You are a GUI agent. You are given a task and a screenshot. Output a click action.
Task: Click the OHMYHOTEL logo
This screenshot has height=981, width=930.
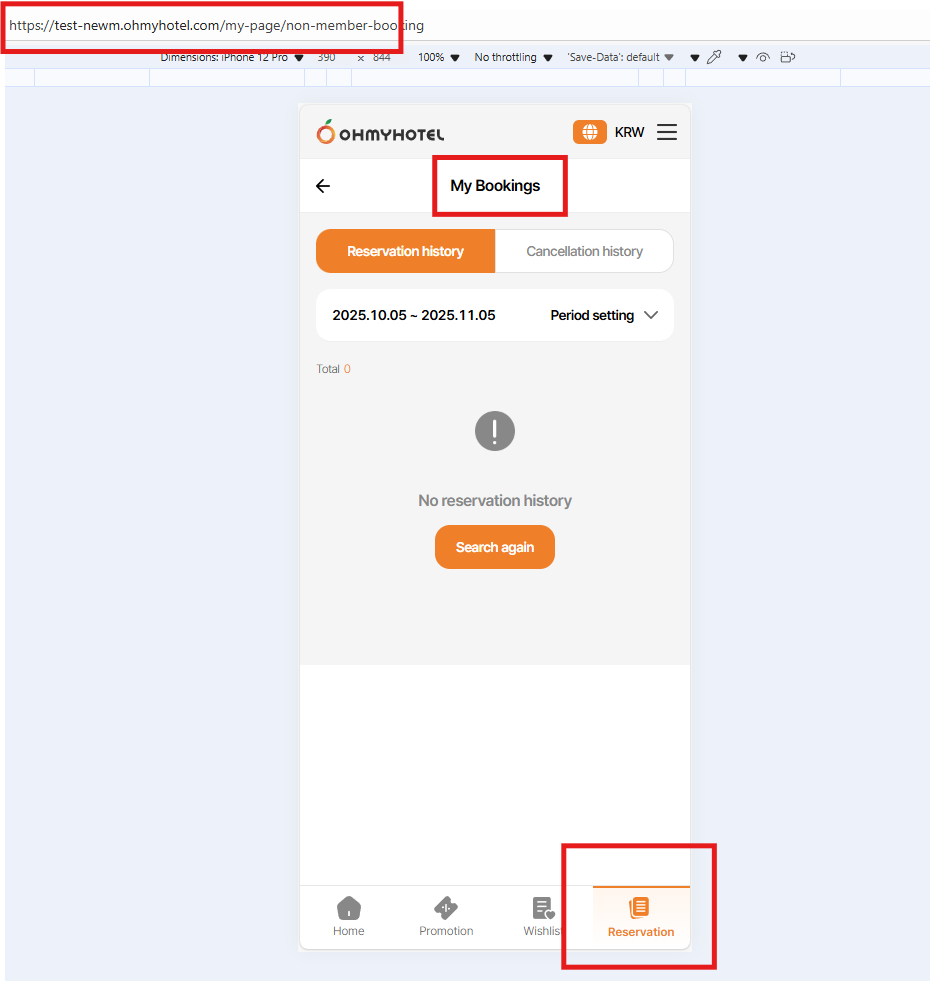[380, 132]
